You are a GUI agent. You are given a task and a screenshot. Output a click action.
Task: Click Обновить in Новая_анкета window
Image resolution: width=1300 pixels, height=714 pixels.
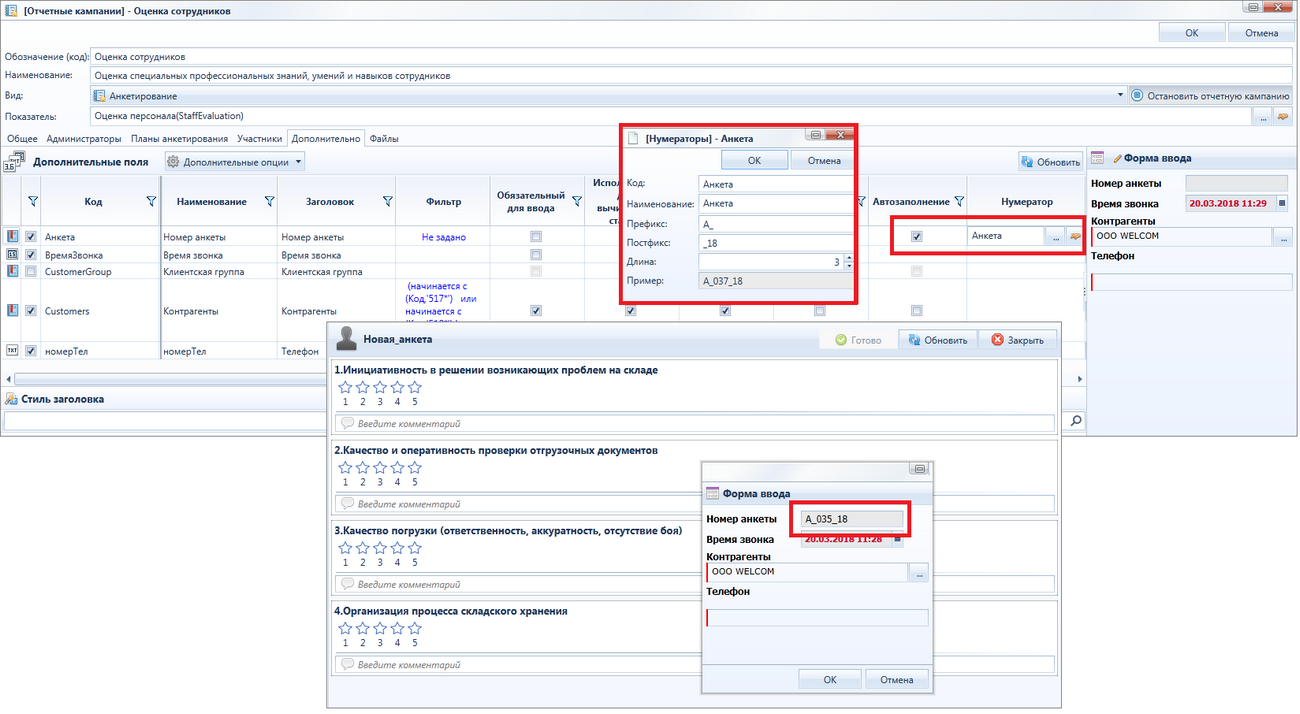tap(937, 340)
